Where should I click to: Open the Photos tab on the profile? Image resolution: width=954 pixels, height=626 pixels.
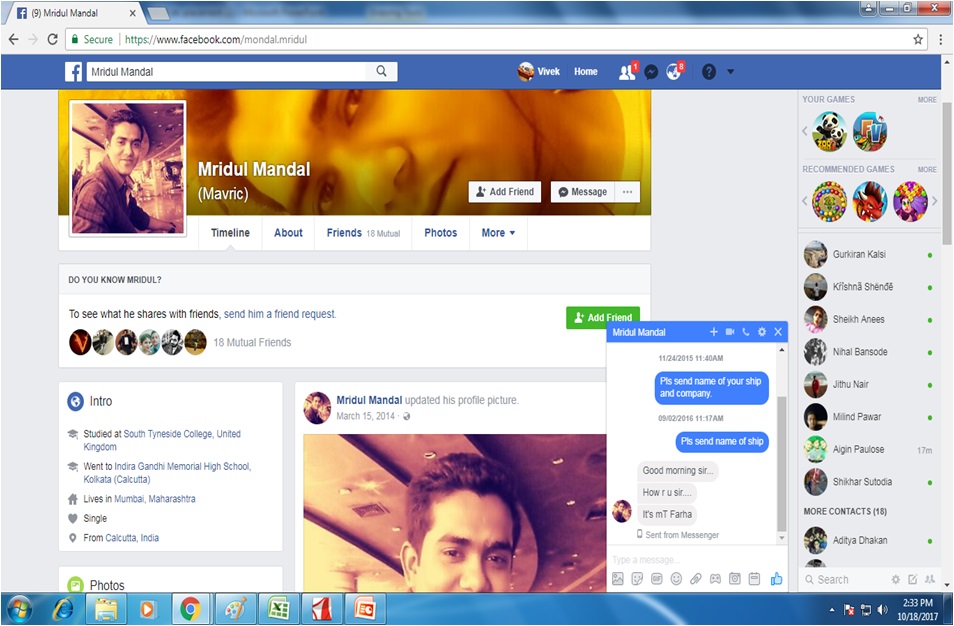pyautogui.click(x=440, y=233)
